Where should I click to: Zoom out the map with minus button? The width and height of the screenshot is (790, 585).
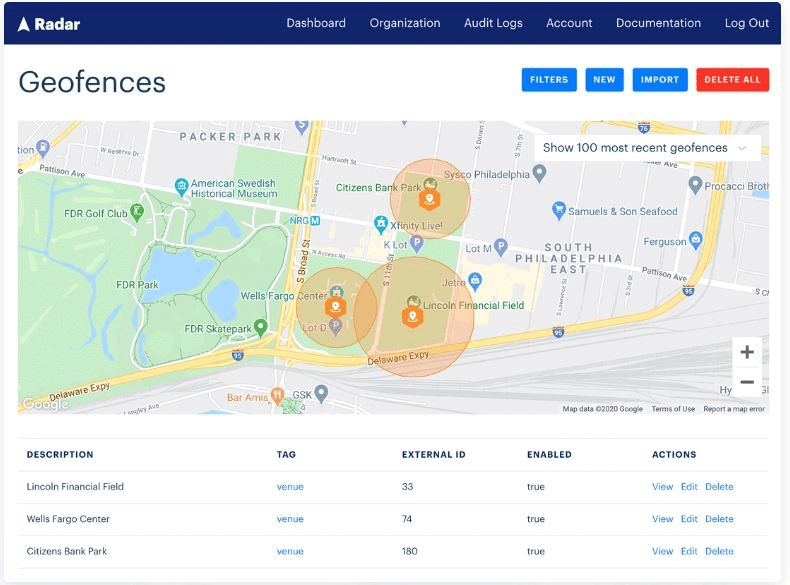tap(747, 382)
